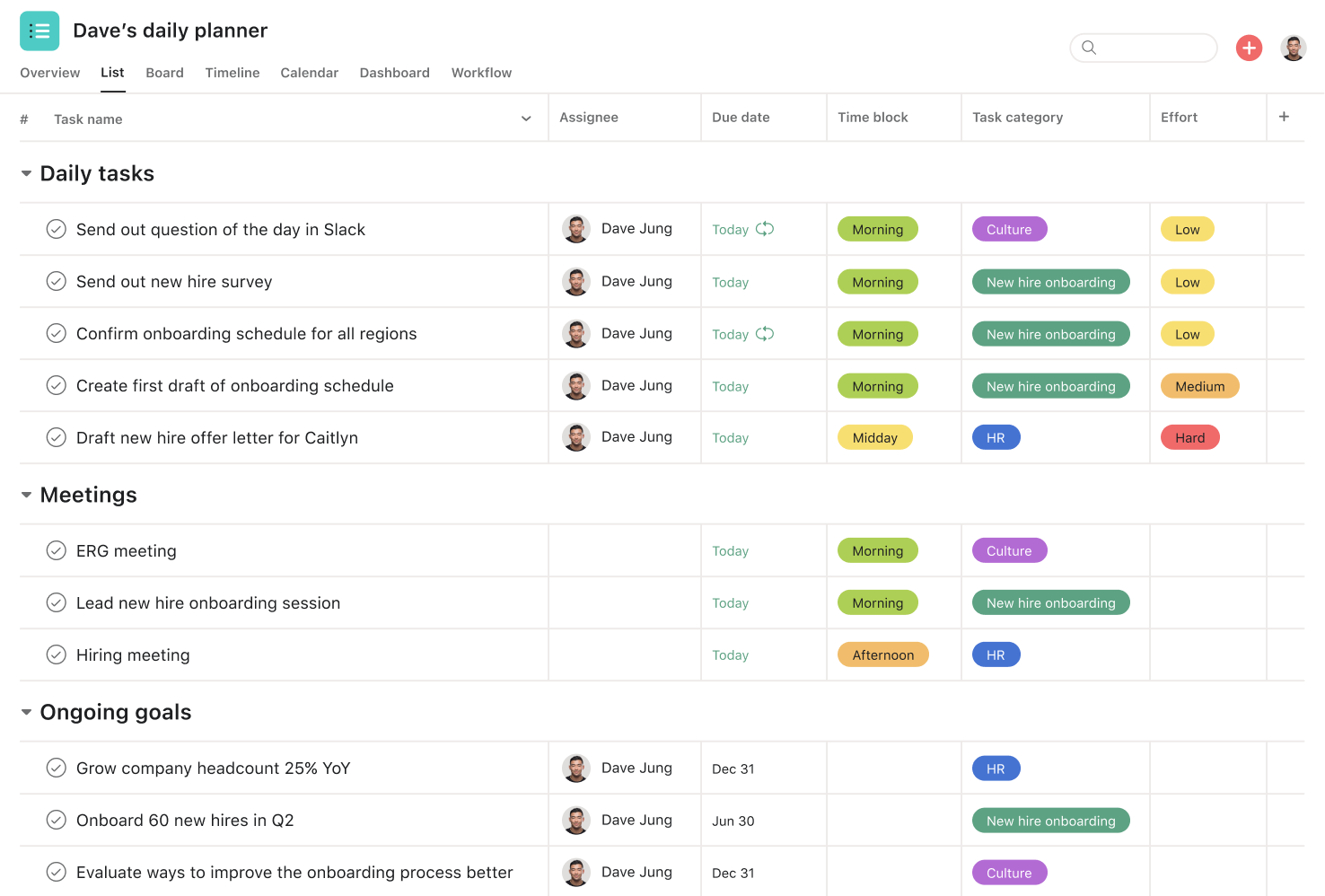Click the assignee avatar on 'Grow company headcount' row
The height and width of the screenshot is (896, 1325).
pos(575,768)
